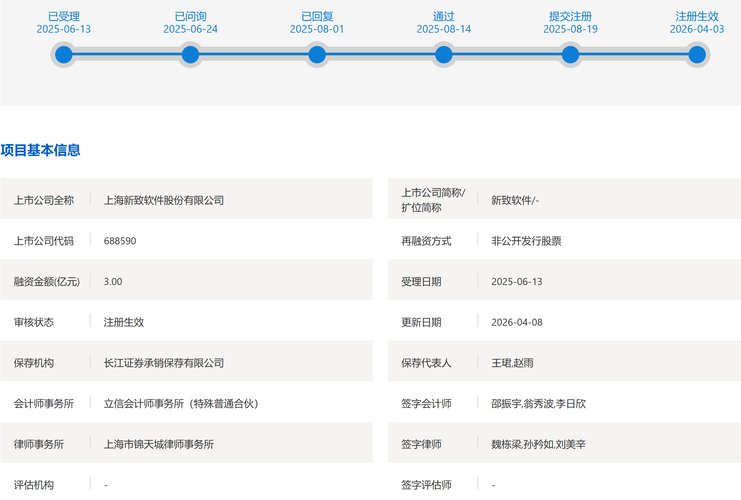Click the date 2026-04-03 under 注册生效
The width and height of the screenshot is (741, 500).
(697, 29)
